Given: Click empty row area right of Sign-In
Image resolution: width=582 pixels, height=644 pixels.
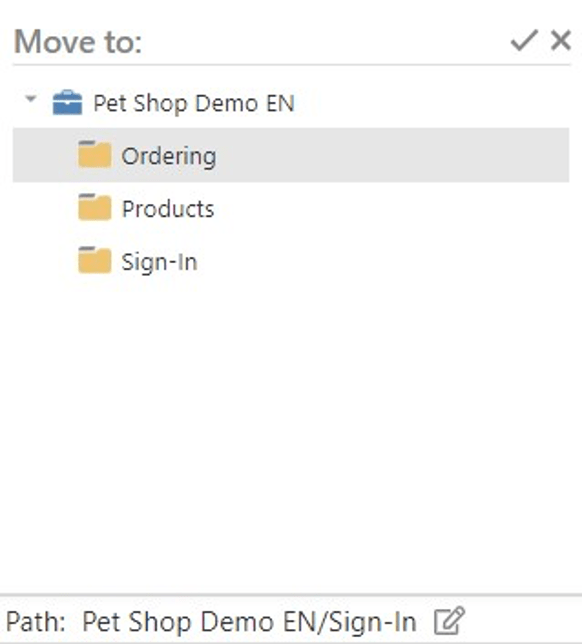Looking at the screenshot, I should pyautogui.click(x=382, y=261).
